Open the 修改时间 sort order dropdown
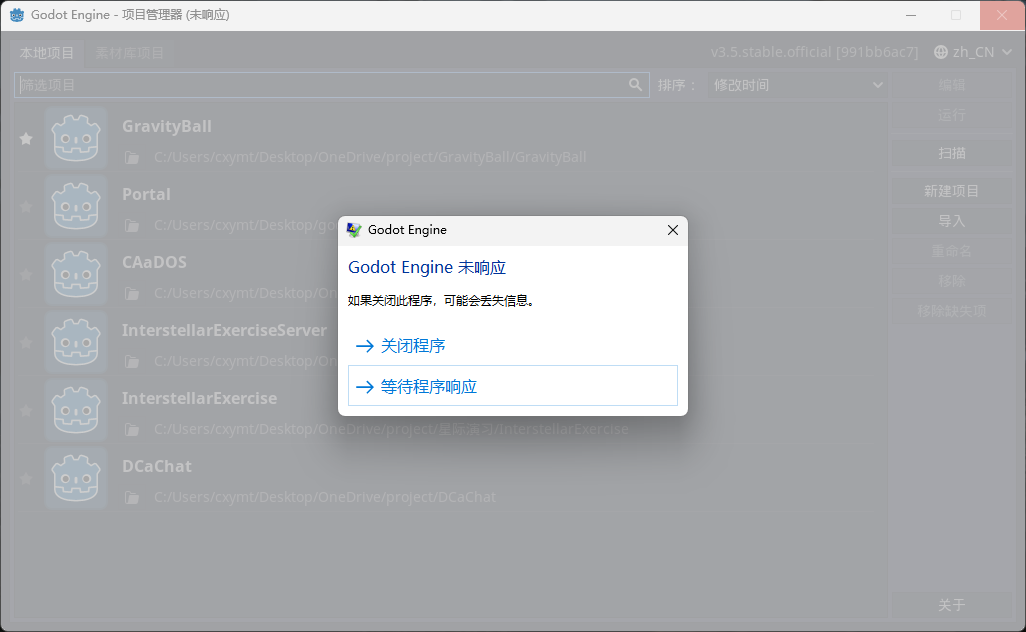 [x=797, y=85]
